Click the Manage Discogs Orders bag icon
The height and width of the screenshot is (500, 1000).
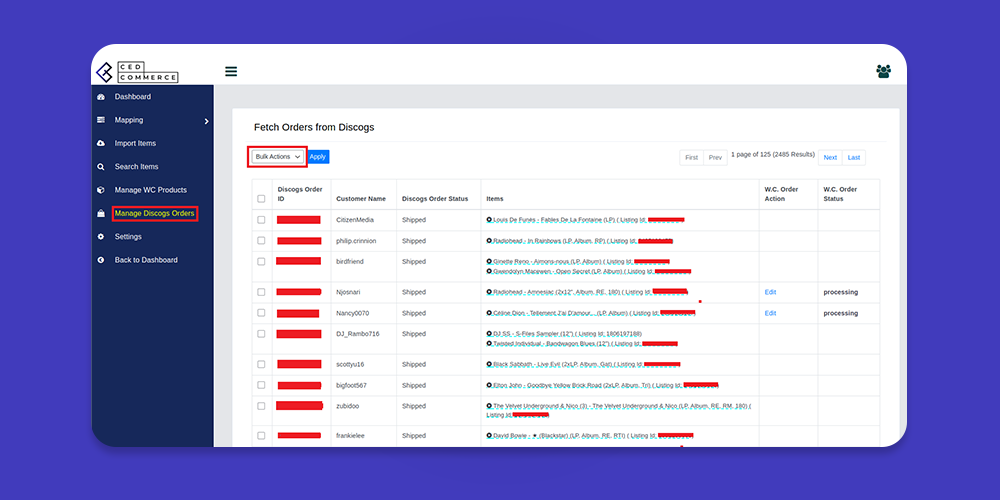[x=100, y=214]
